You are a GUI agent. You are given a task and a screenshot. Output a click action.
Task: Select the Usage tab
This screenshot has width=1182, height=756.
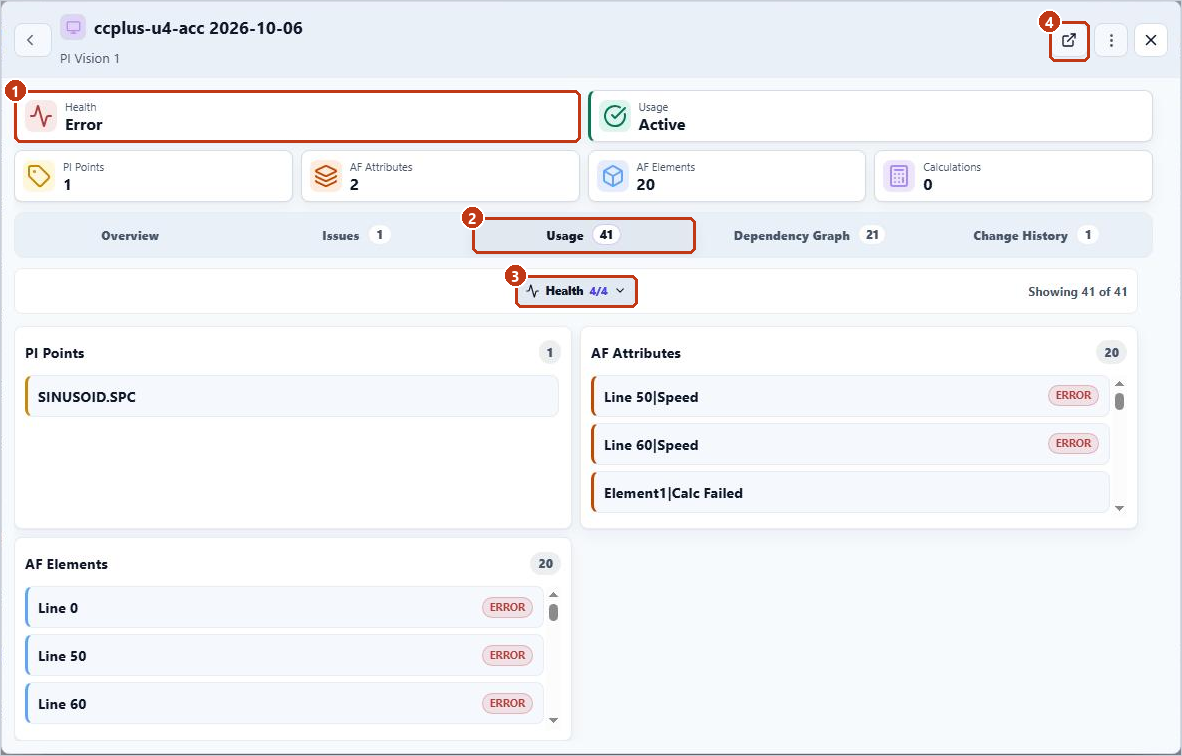click(x=583, y=236)
